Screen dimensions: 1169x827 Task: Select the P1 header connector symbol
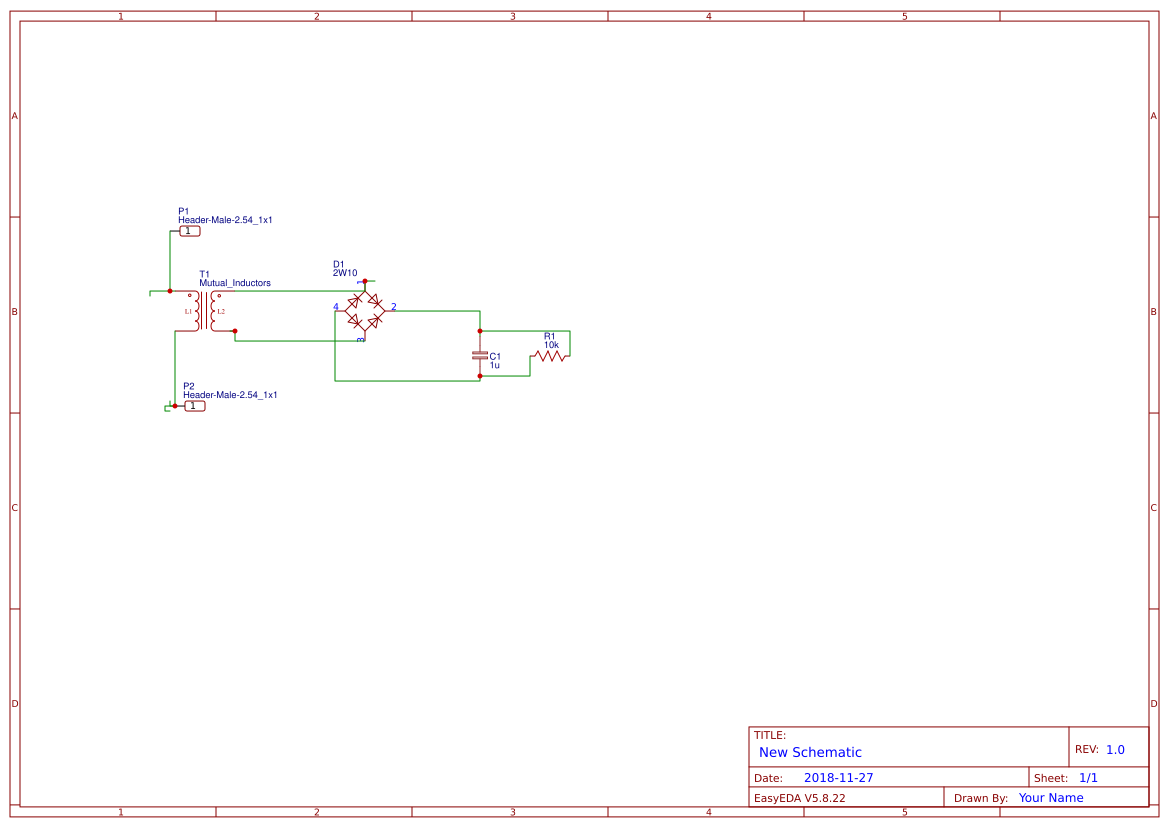tap(190, 230)
